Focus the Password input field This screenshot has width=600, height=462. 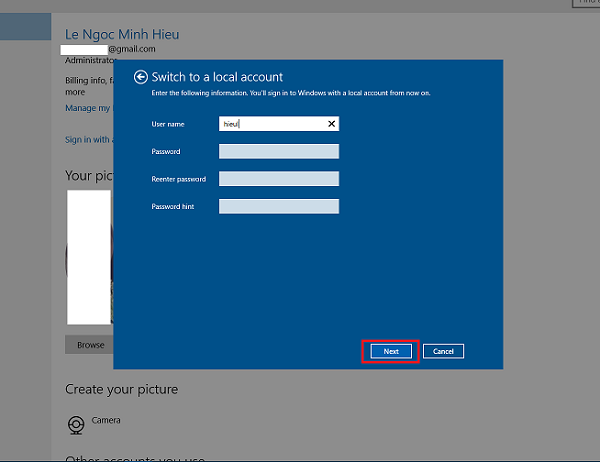tap(278, 152)
